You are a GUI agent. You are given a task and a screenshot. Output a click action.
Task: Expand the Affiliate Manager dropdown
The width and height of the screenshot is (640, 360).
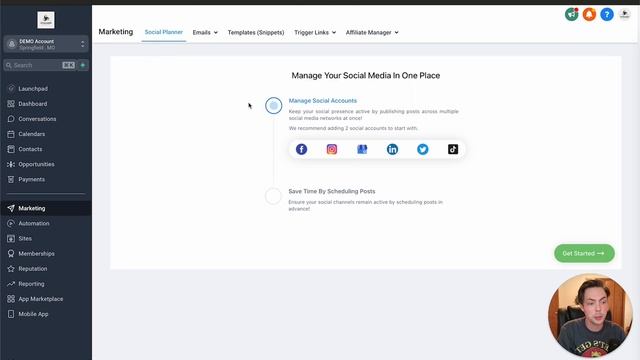pos(372,32)
